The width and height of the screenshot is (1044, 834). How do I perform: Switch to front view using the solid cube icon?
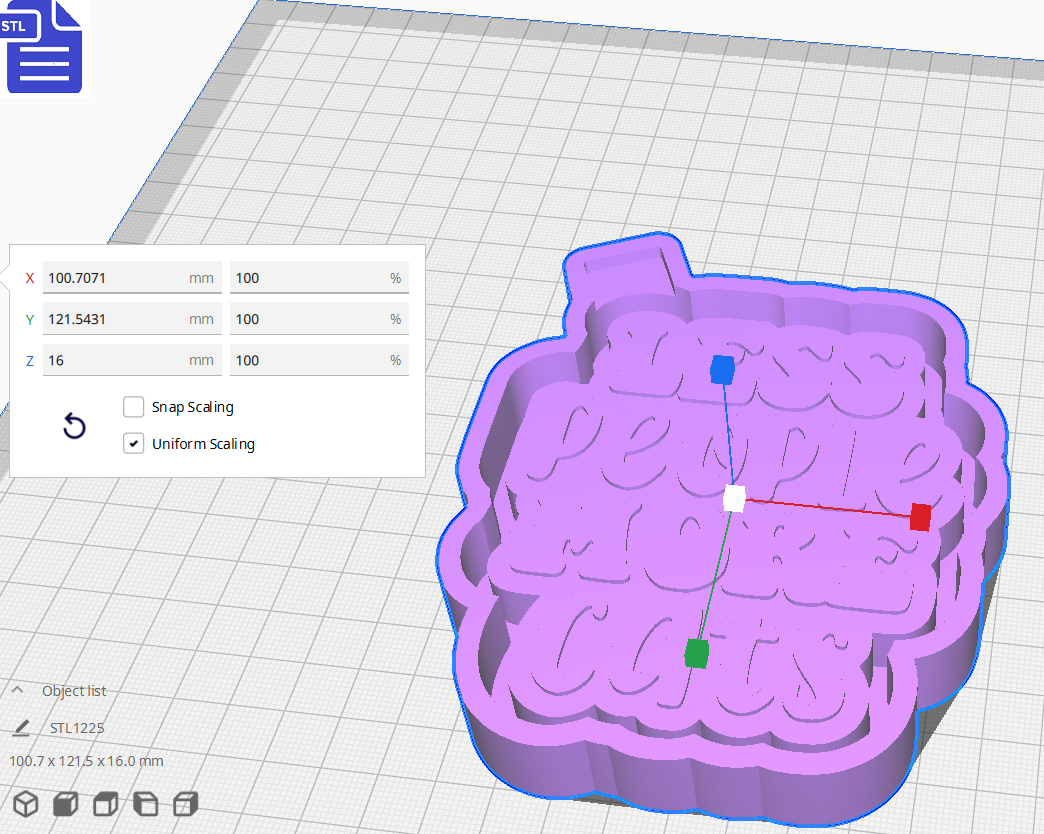64,803
